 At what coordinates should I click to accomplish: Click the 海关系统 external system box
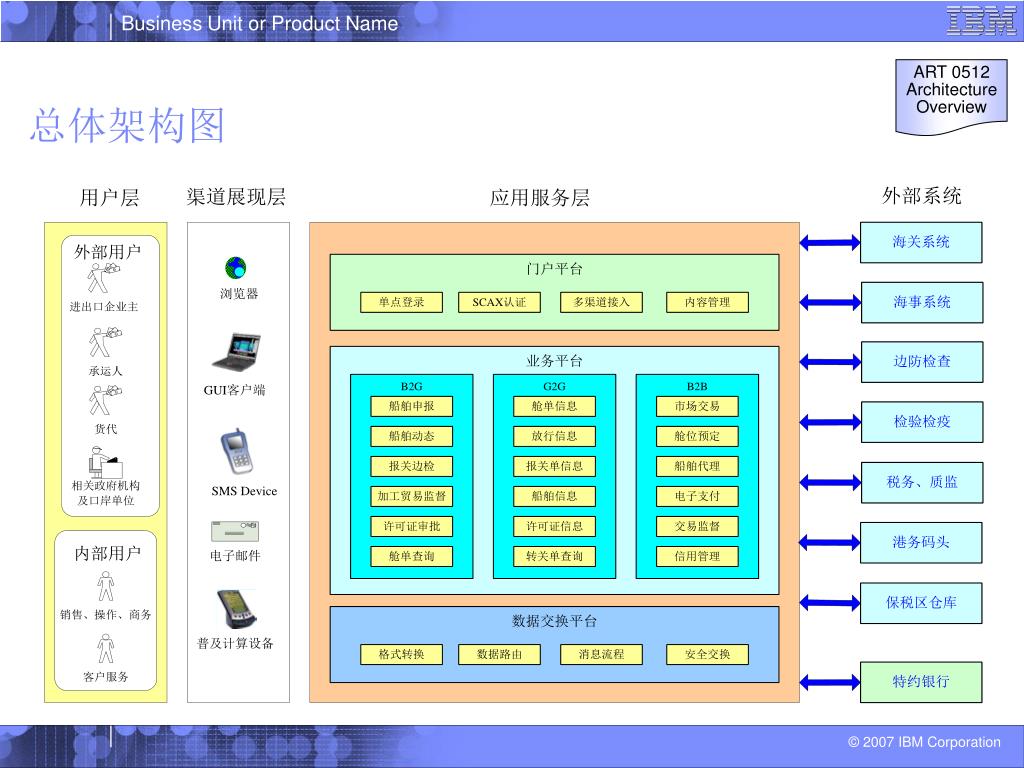point(921,242)
